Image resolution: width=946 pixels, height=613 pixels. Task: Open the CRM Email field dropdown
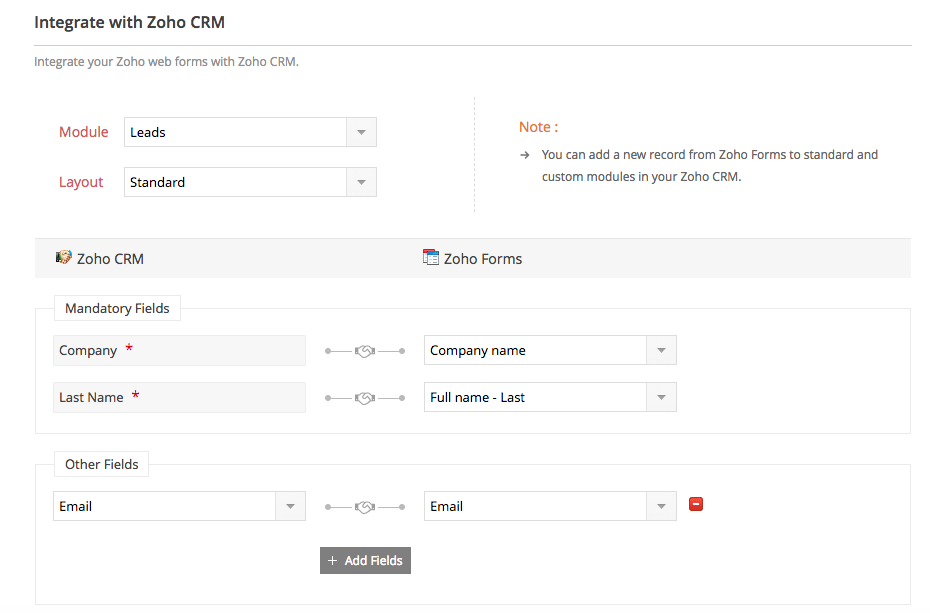179,506
